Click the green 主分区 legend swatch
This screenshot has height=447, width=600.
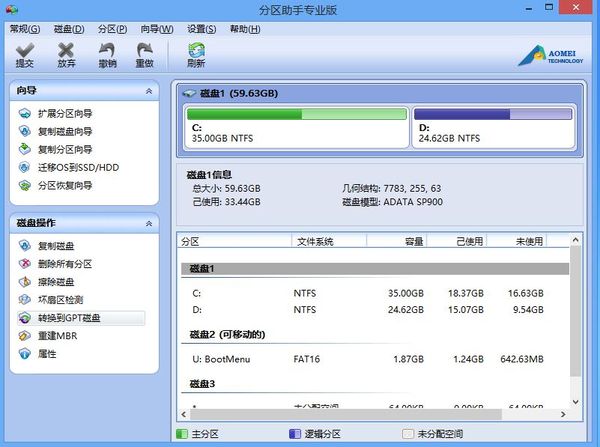click(x=182, y=434)
